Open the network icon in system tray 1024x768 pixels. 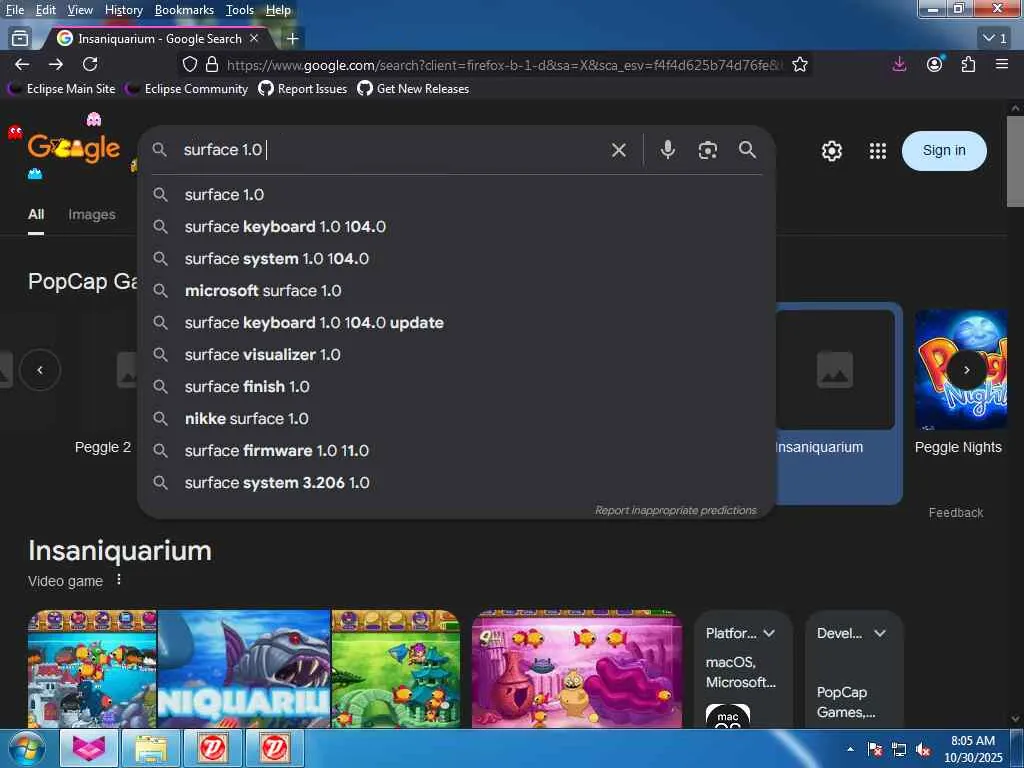pos(899,750)
